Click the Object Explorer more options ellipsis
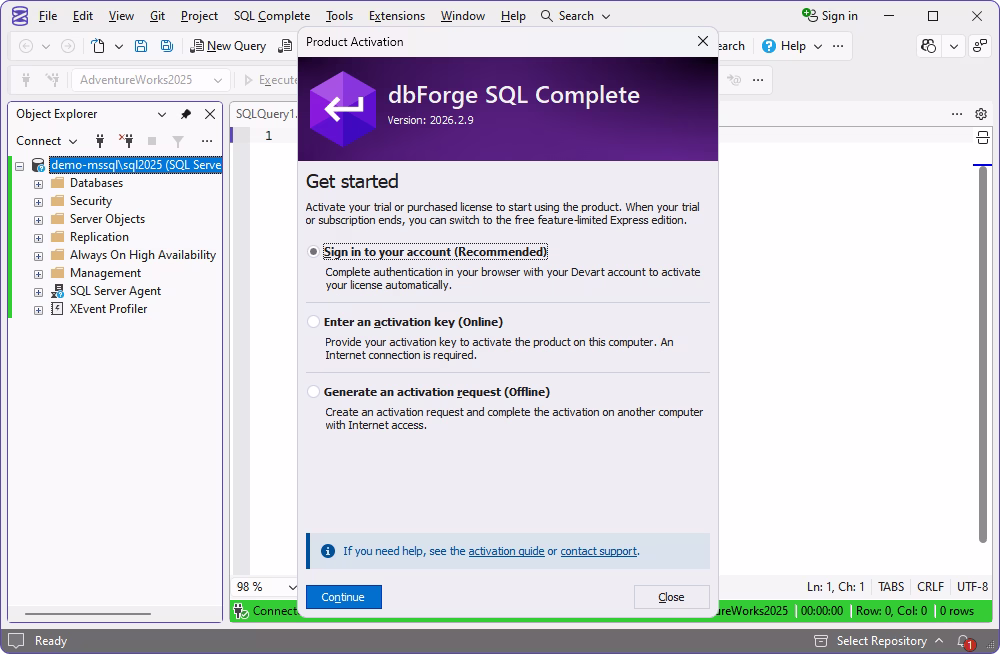Screen dimensions: 1000x654 [x=207, y=141]
